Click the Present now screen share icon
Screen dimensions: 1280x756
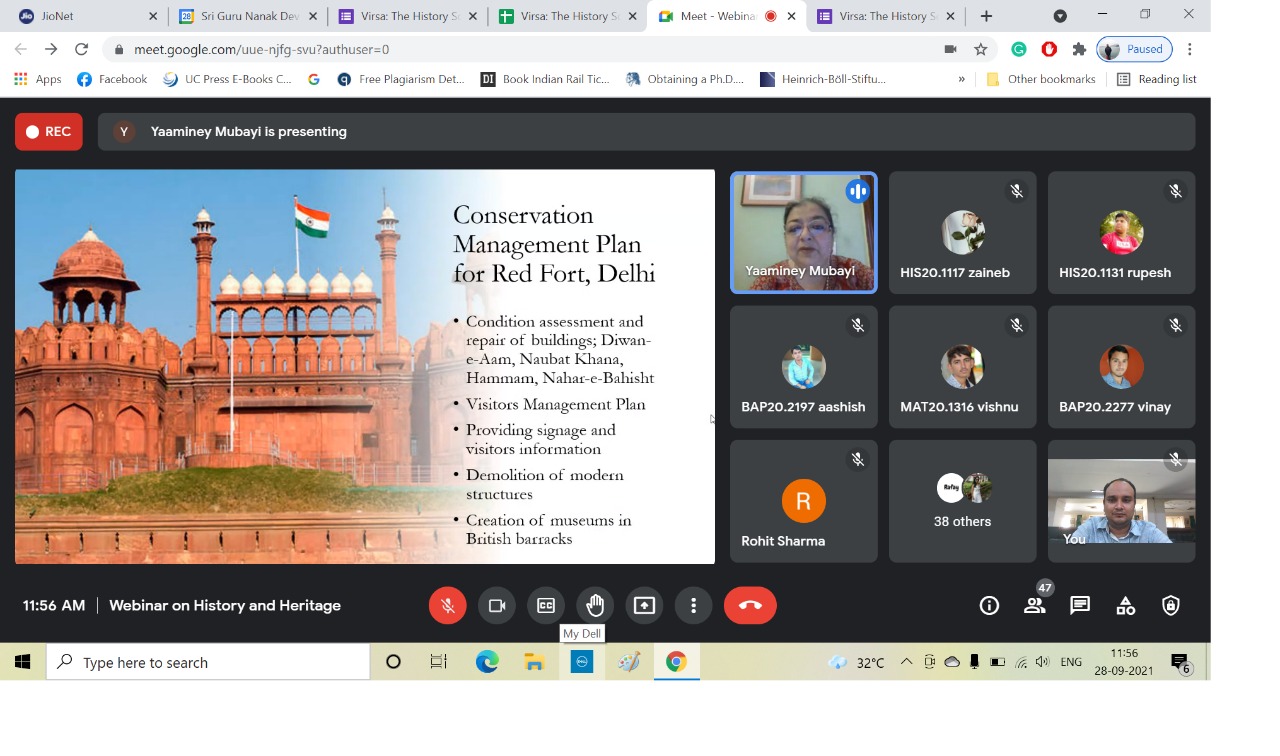pyautogui.click(x=644, y=606)
